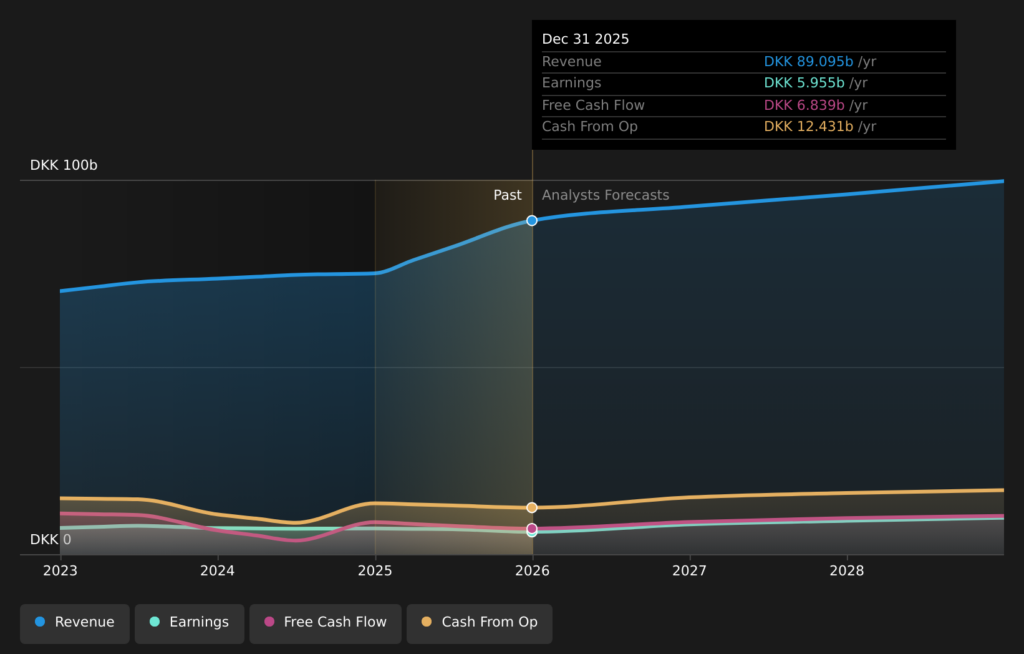Click the 2024 x-axis label
This screenshot has height=654, width=1024.
click(217, 570)
